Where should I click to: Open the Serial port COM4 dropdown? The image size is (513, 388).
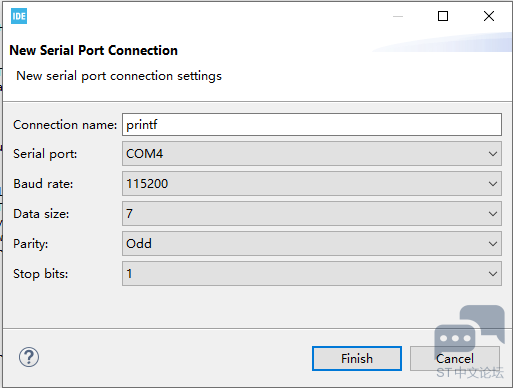click(x=312, y=154)
